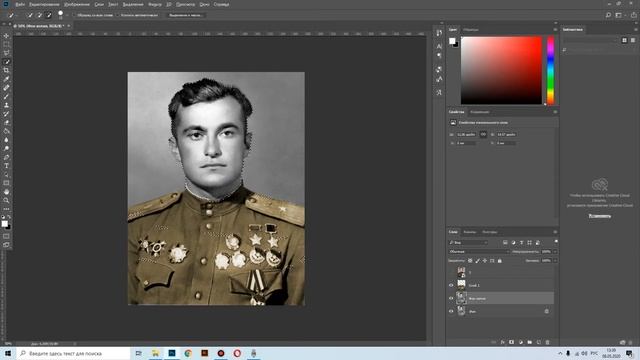This screenshot has width=640, height=360.
Task: Click Create new layer icon
Action: 539,342
